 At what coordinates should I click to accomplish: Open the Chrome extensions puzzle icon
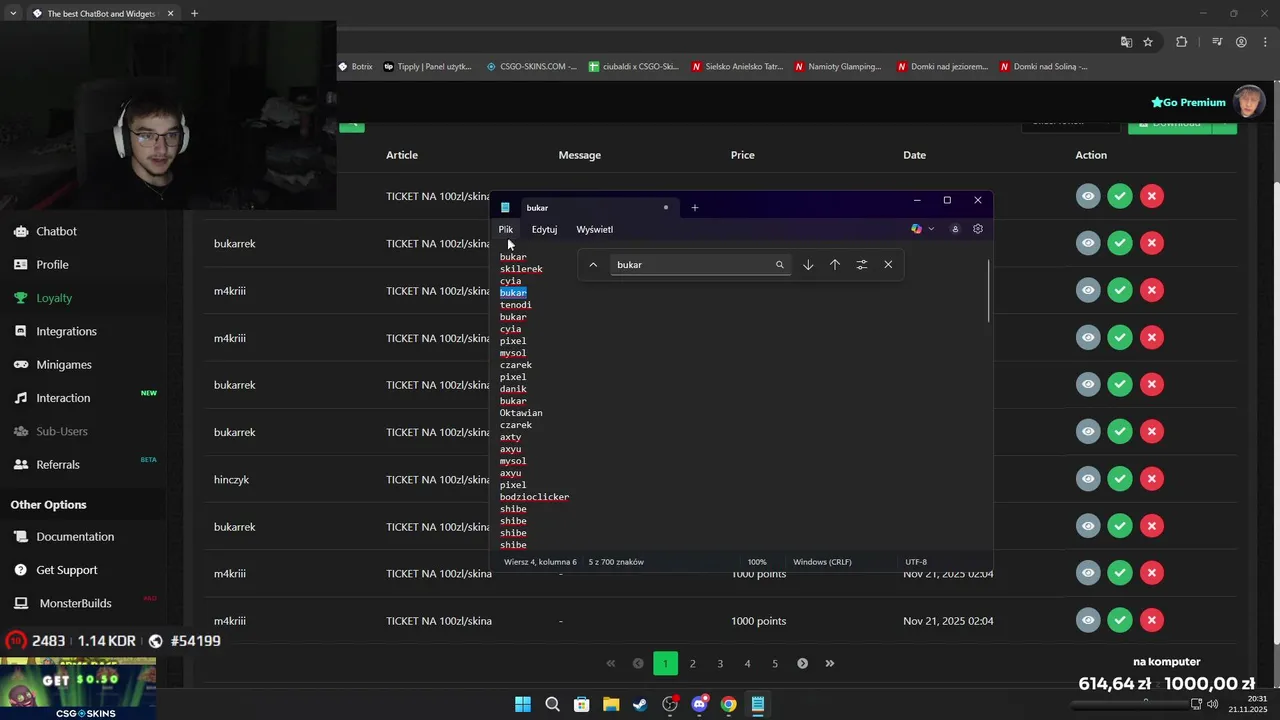1182,42
